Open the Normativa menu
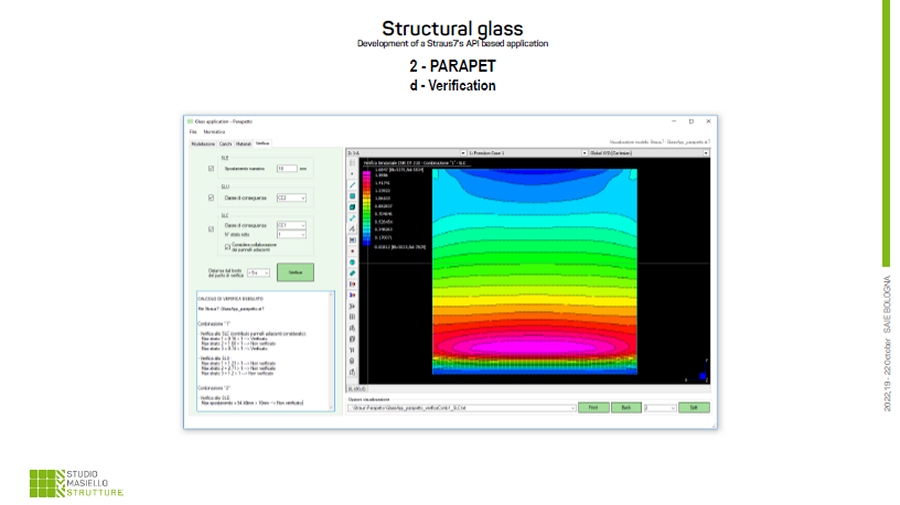Viewport: 900px width, 505px height. point(214,132)
